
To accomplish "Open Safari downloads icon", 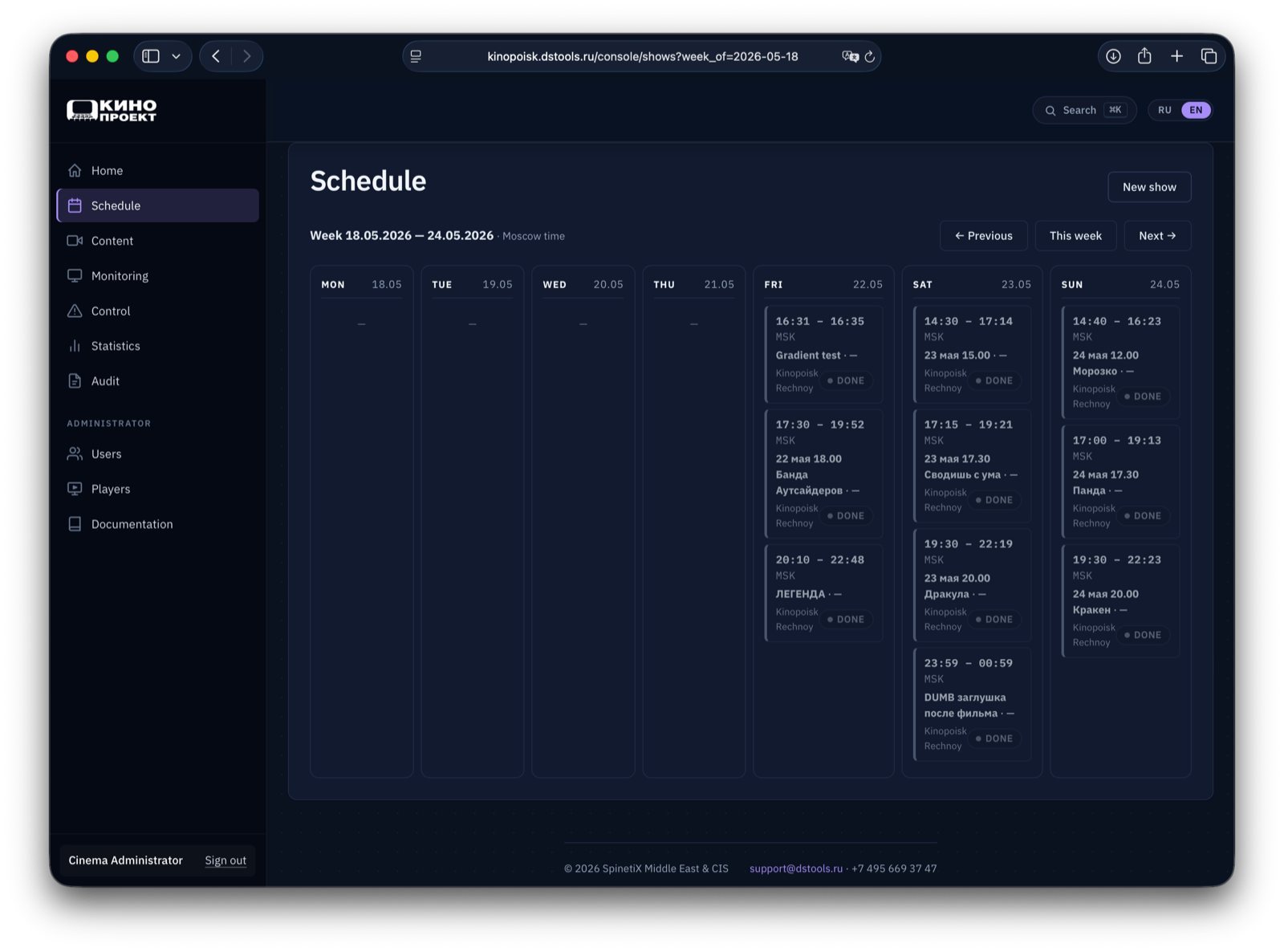I will click(x=1113, y=56).
